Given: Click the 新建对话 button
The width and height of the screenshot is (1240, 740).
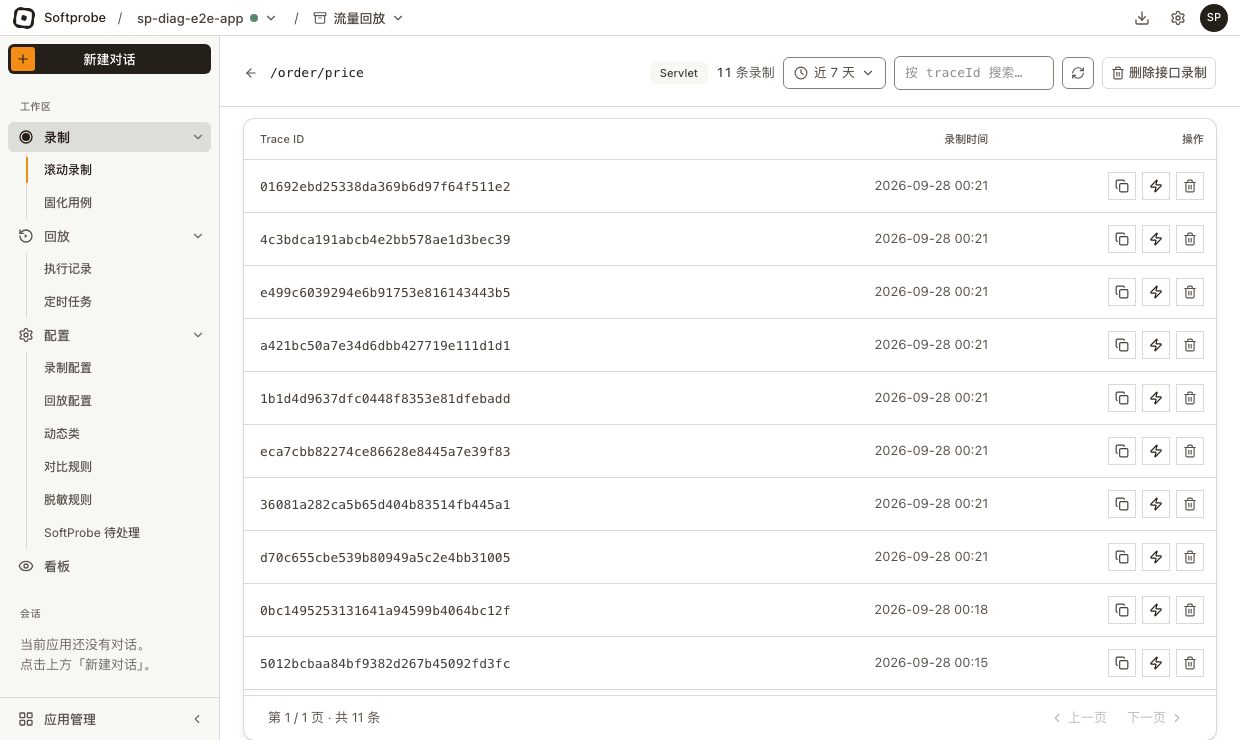Looking at the screenshot, I should pyautogui.click(x=110, y=59).
